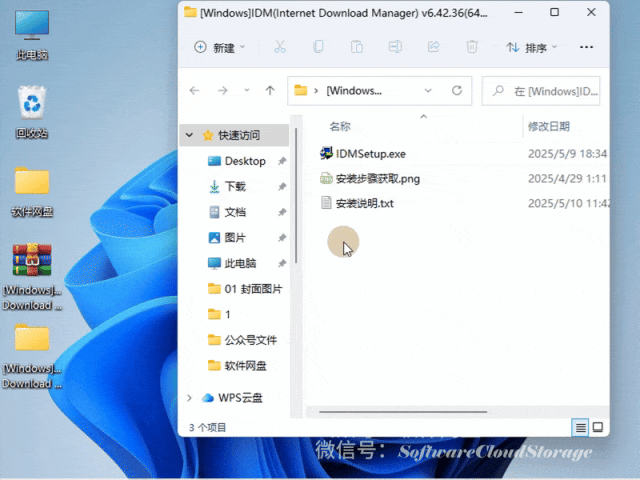Open 此电脑 in navigation pane

click(x=240, y=263)
